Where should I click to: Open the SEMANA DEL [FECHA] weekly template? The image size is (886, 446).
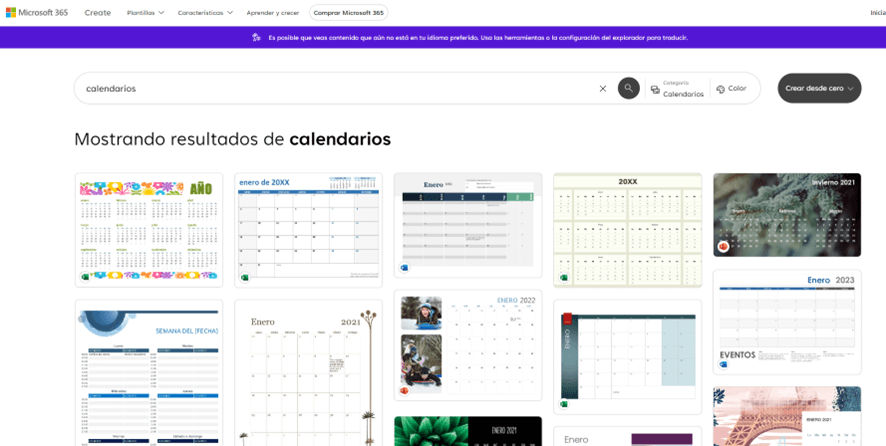coord(149,373)
